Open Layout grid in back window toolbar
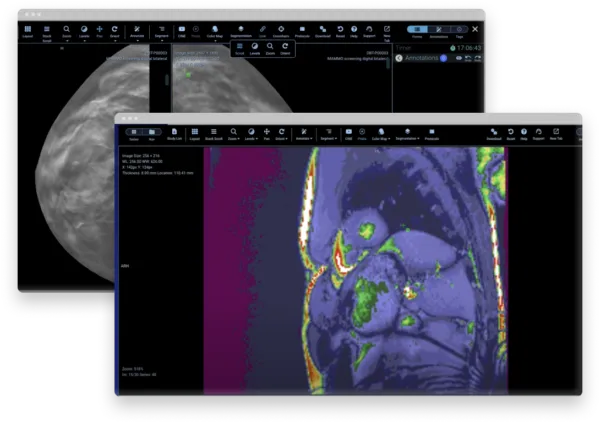Viewport: 600px width, 423px height. [x=28, y=31]
